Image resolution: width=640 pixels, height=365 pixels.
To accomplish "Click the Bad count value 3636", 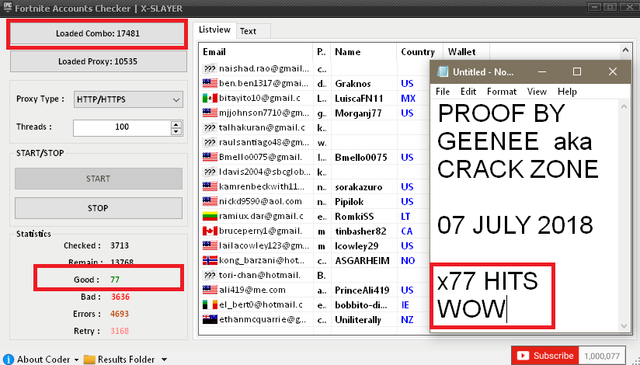I will (120, 297).
